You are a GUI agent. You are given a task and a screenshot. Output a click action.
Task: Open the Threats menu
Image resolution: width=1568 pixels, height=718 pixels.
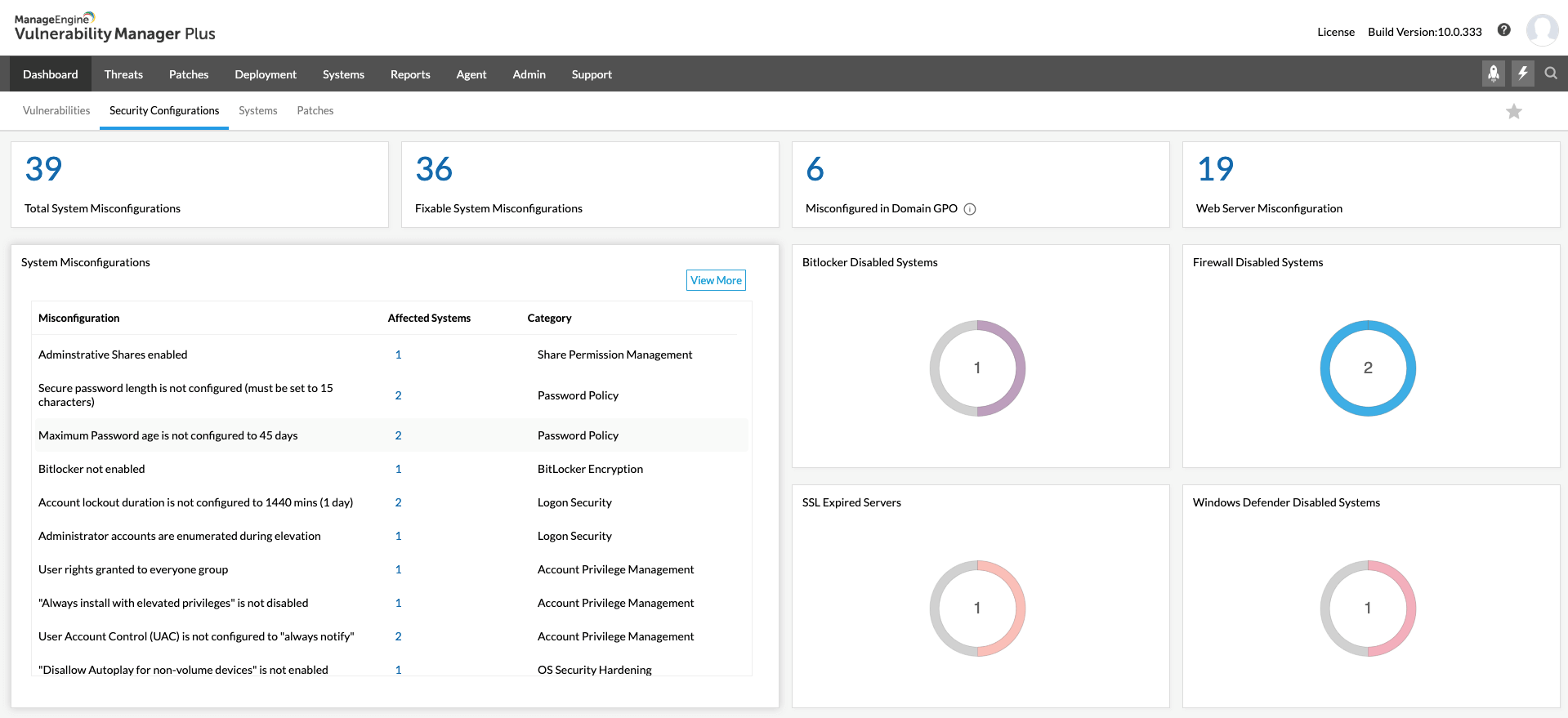coord(123,74)
